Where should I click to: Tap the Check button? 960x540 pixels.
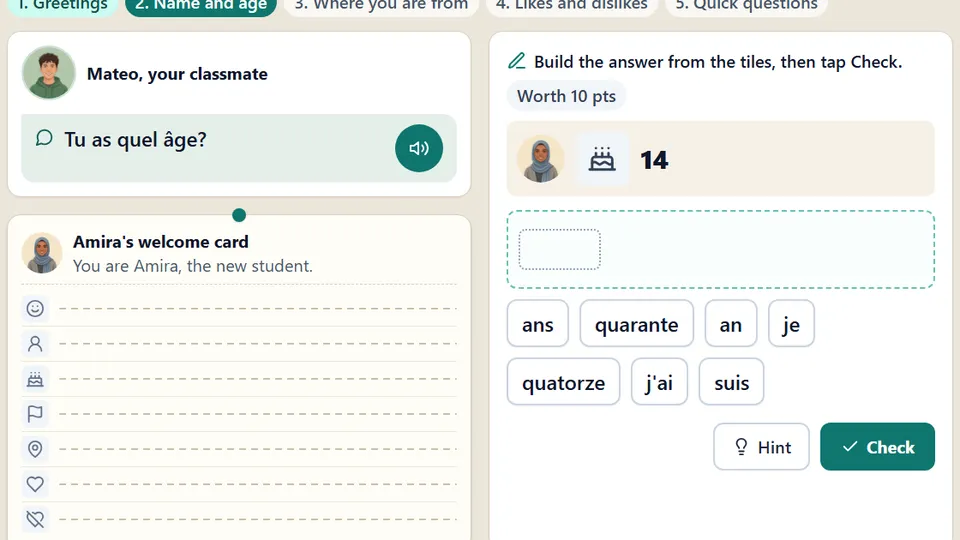click(x=877, y=446)
